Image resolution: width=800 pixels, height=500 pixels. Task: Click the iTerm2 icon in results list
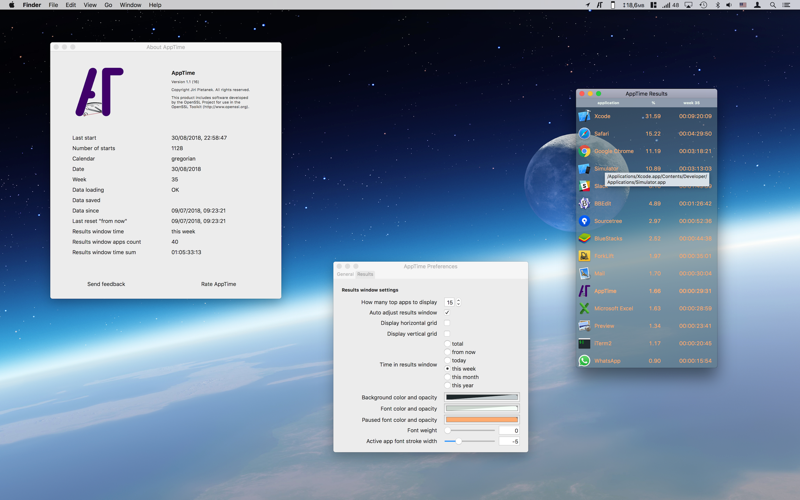[x=584, y=343]
